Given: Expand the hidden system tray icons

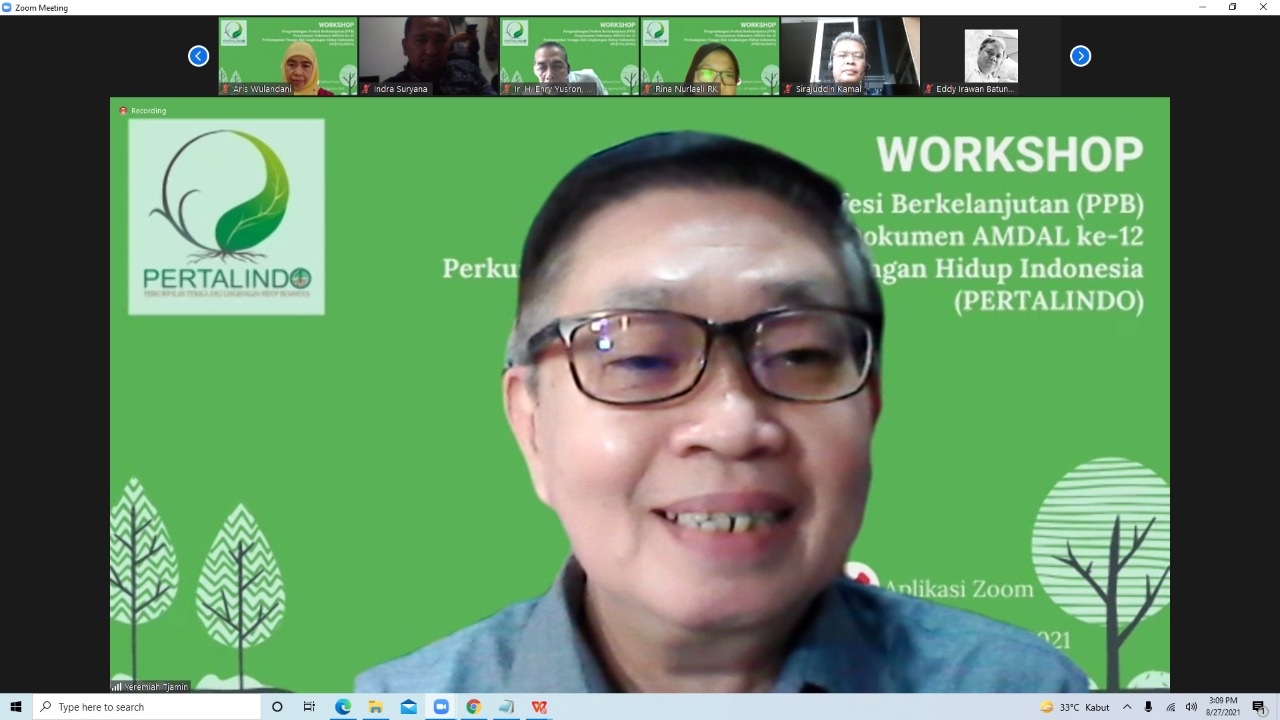Looking at the screenshot, I should [x=1127, y=707].
